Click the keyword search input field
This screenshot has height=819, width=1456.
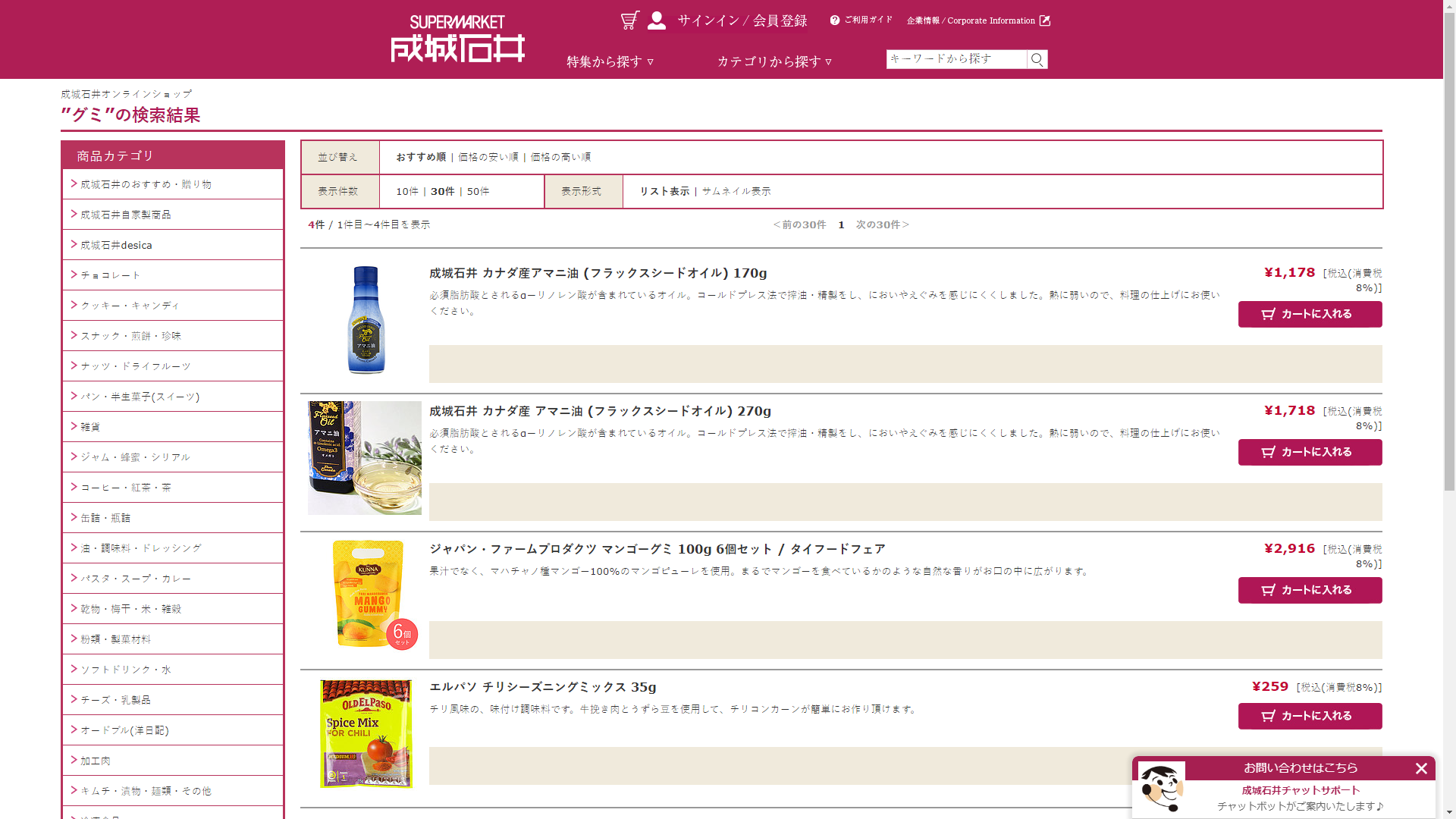click(955, 59)
